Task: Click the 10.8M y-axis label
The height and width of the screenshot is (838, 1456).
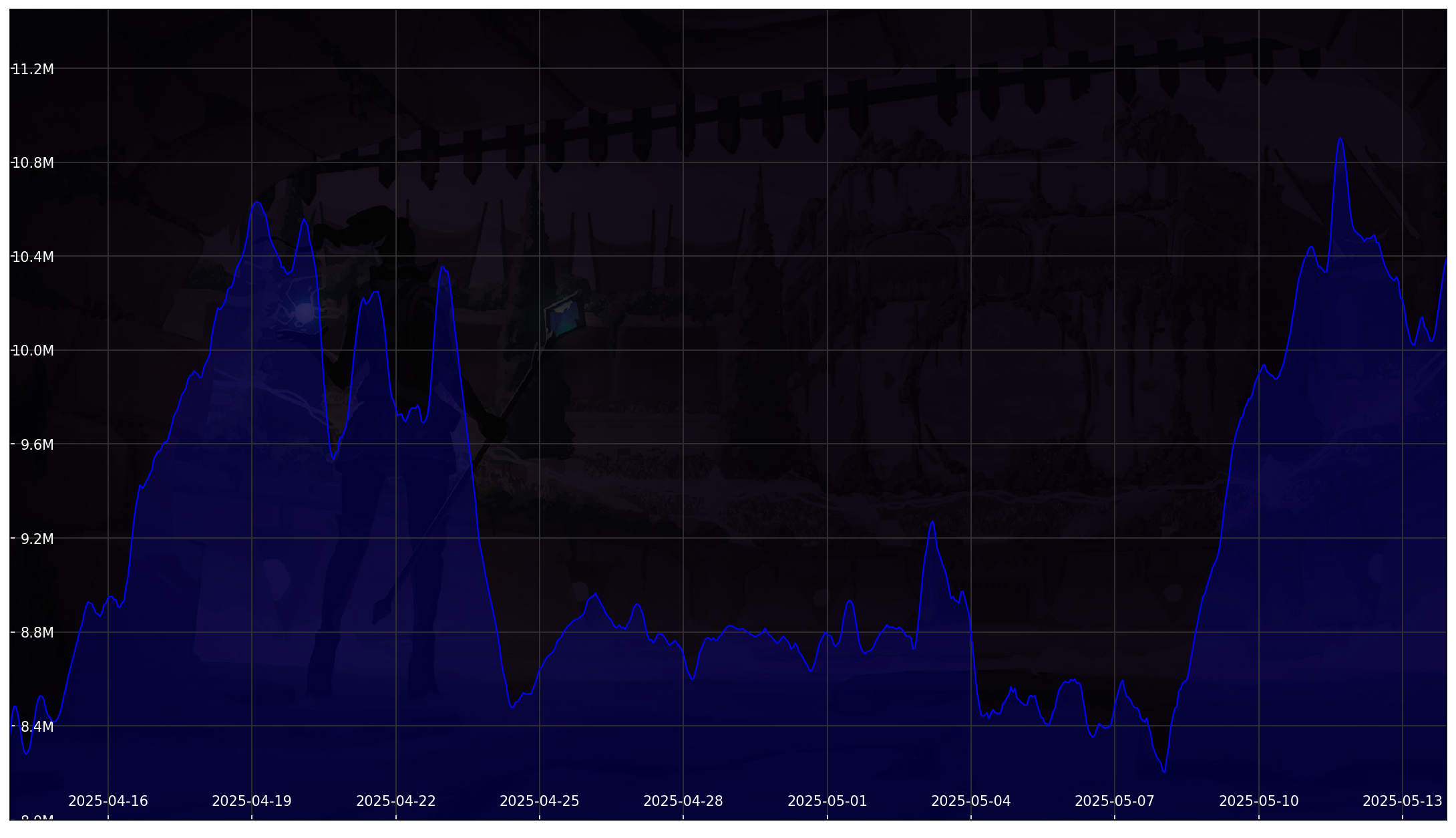Action: point(33,163)
